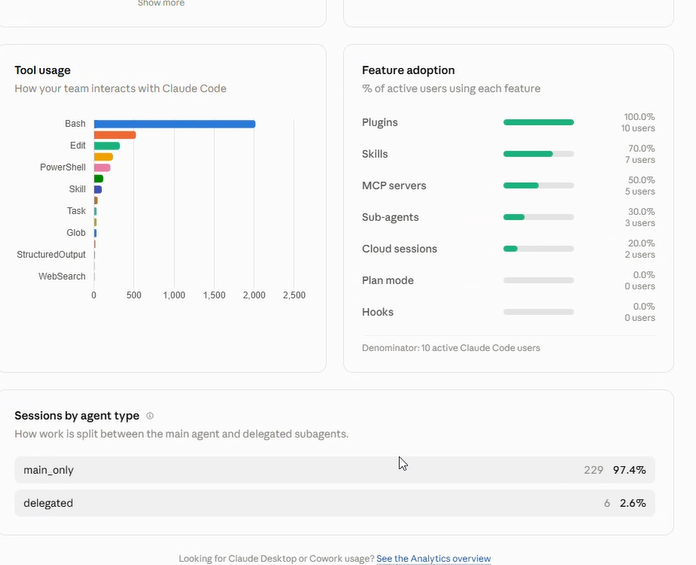
Task: Click the Tool usage heading
Action: tap(43, 70)
